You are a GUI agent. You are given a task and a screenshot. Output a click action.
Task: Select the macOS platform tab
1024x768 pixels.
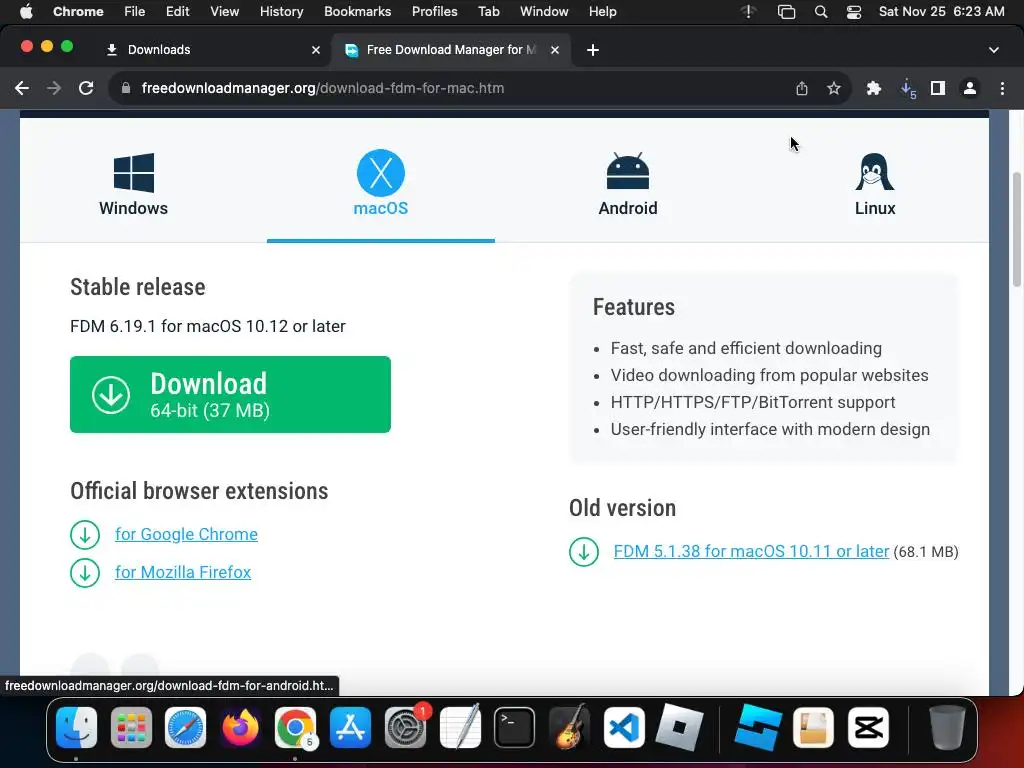pyautogui.click(x=381, y=184)
